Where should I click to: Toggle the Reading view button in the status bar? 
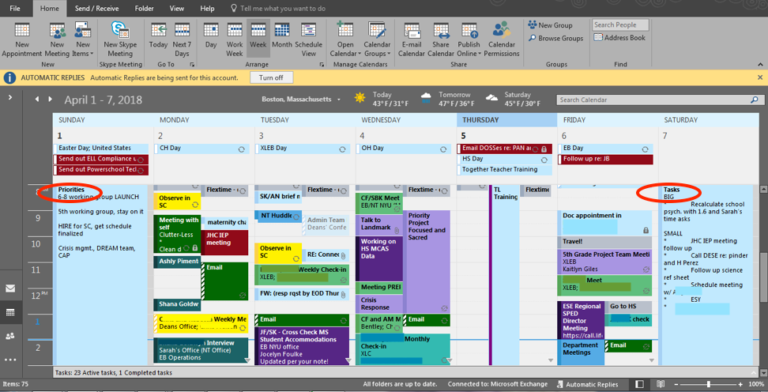click(x=660, y=384)
